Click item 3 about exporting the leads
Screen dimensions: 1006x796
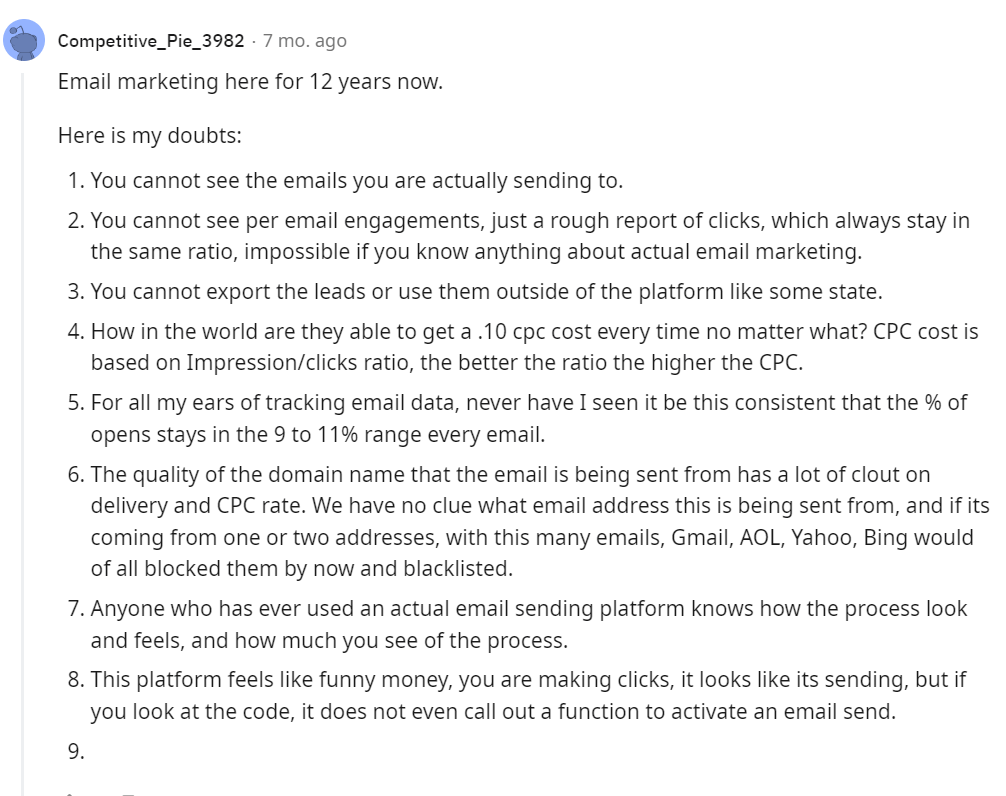pos(486,291)
